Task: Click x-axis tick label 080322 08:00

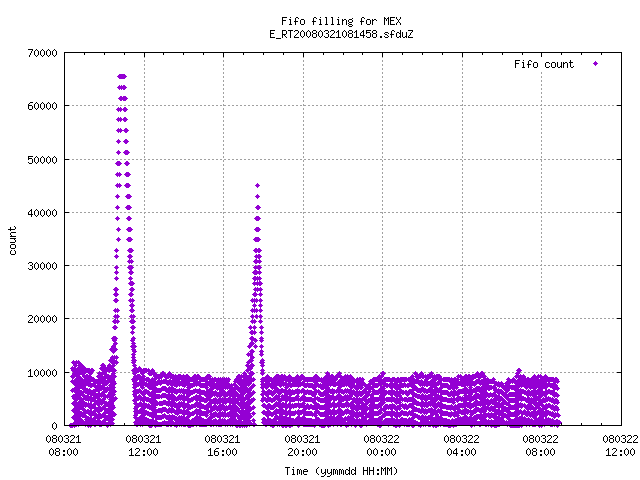Action: click(x=541, y=446)
